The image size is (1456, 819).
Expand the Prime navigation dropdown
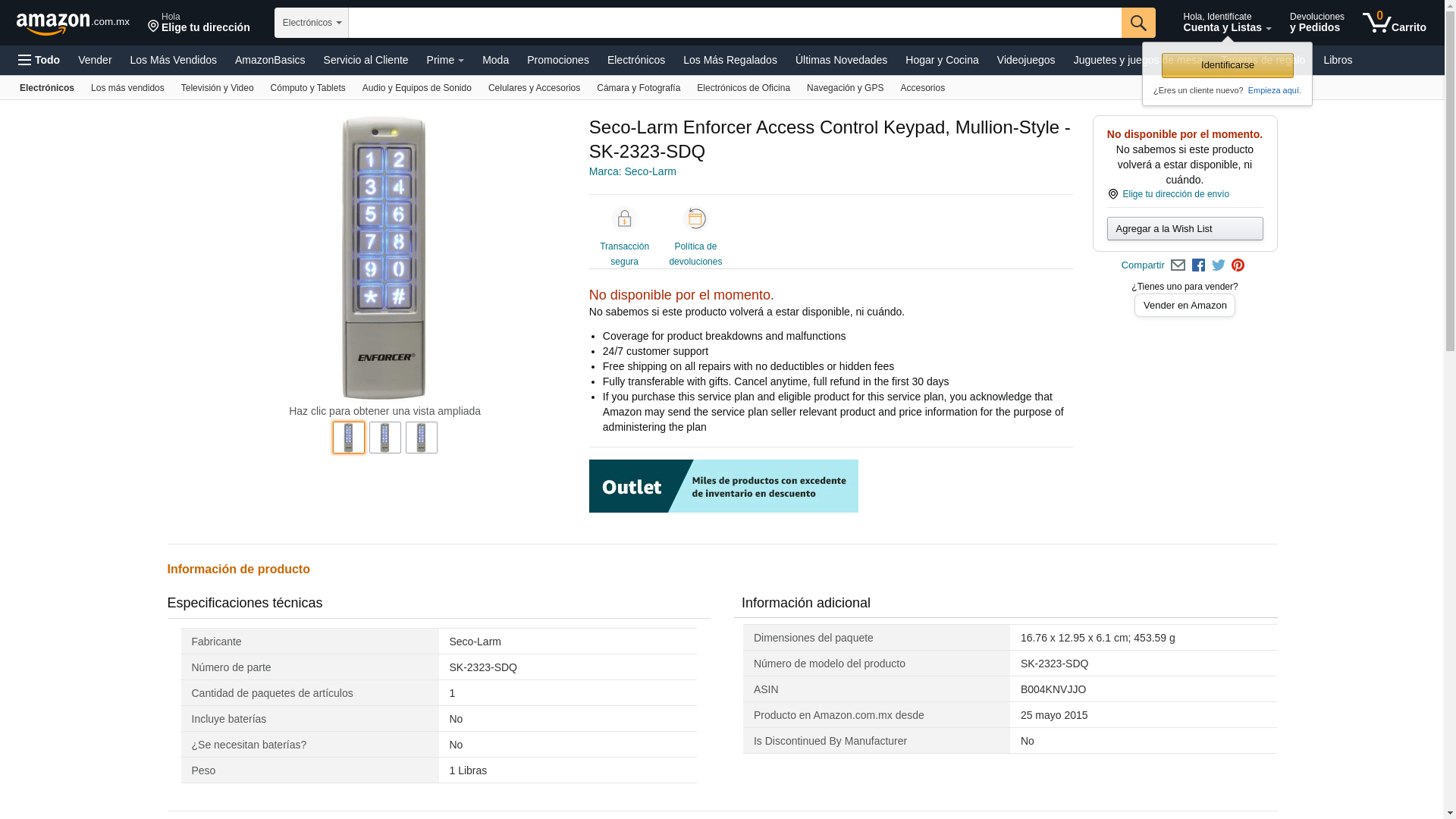point(444,60)
